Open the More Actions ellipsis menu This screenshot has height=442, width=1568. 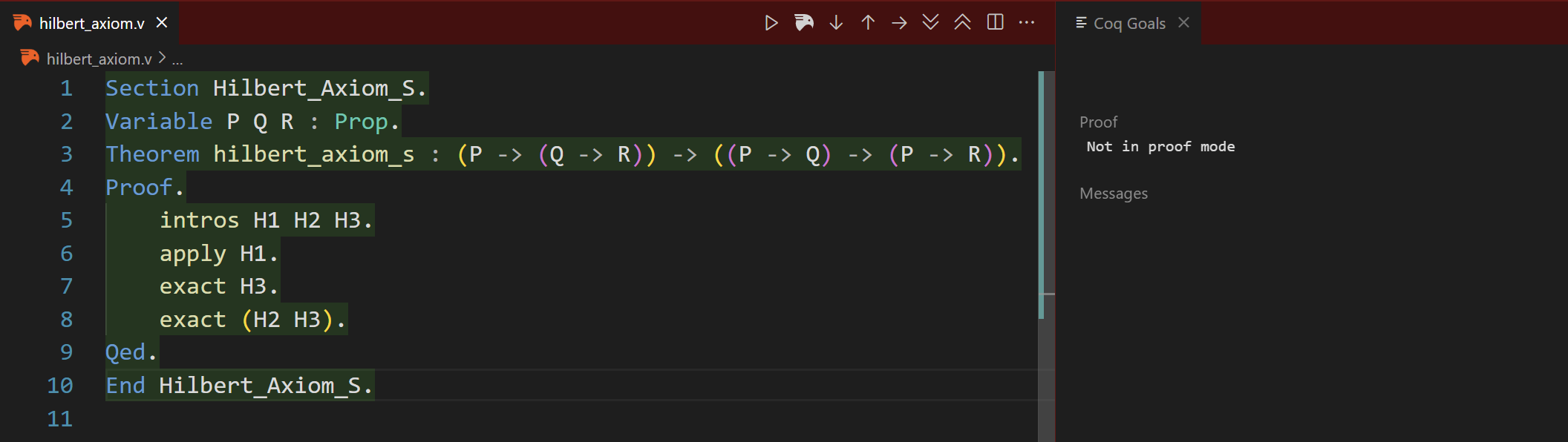coord(1027,23)
